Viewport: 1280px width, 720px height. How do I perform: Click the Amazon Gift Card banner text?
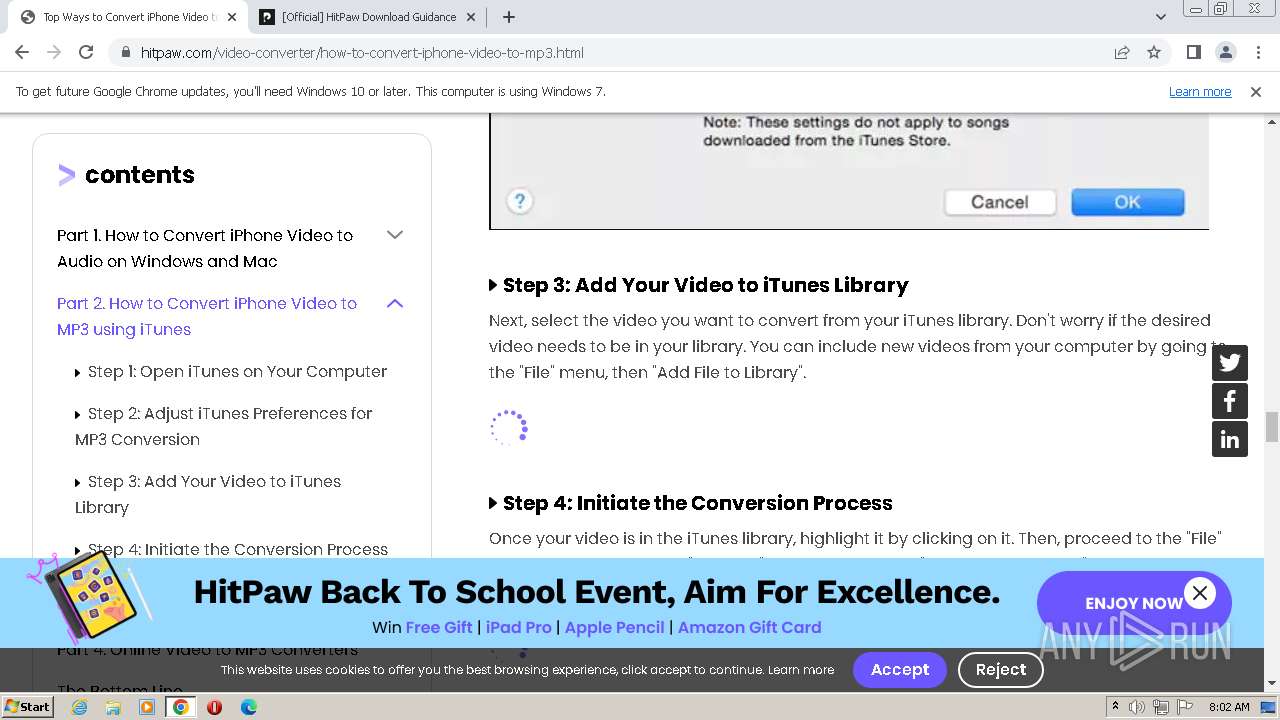749,627
